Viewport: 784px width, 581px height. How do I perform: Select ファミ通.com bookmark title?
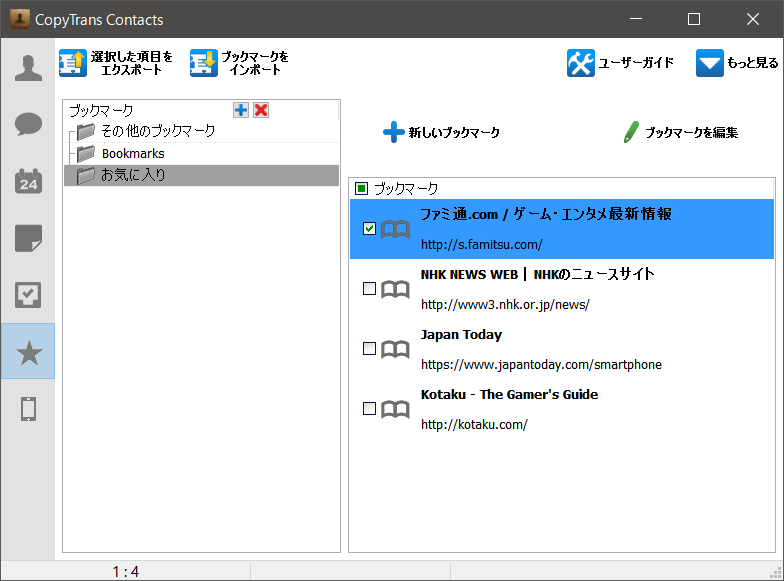[546, 214]
